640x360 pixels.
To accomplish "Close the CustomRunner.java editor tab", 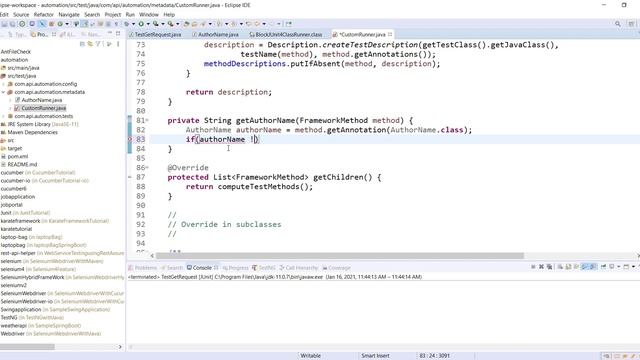I will pos(390,34).
